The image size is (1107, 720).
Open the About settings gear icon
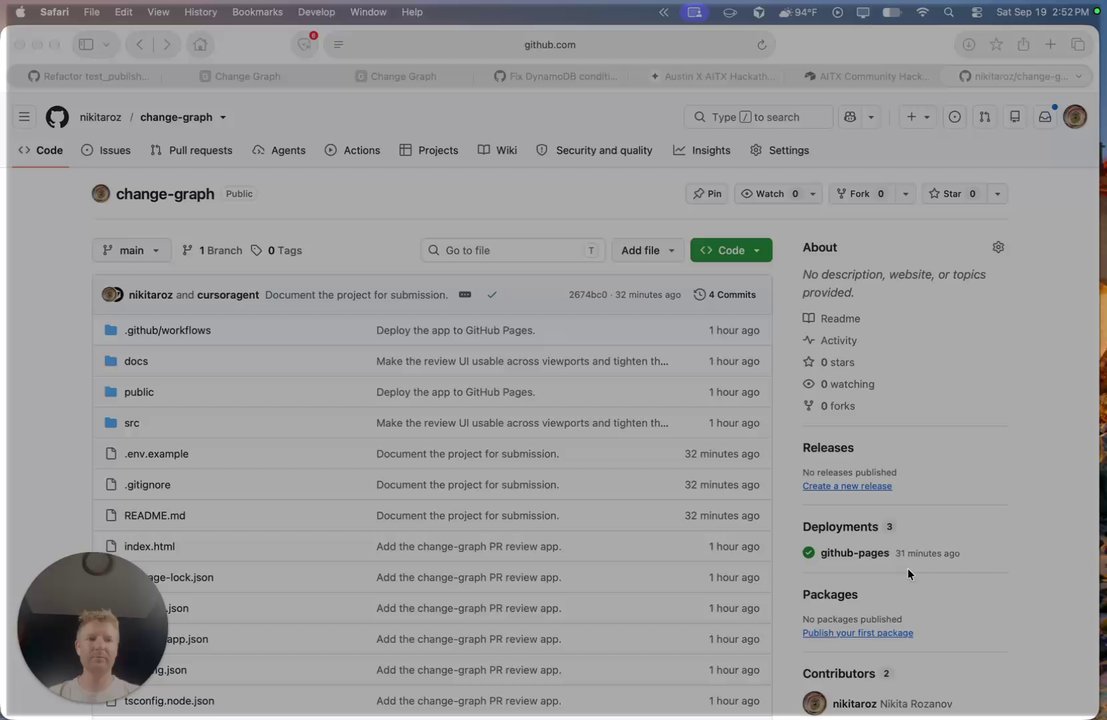click(x=998, y=247)
